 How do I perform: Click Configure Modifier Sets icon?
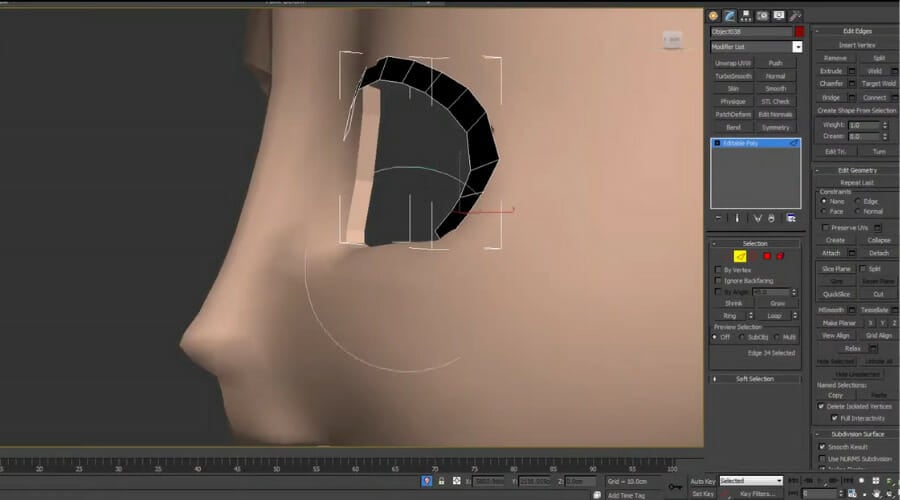click(x=791, y=217)
